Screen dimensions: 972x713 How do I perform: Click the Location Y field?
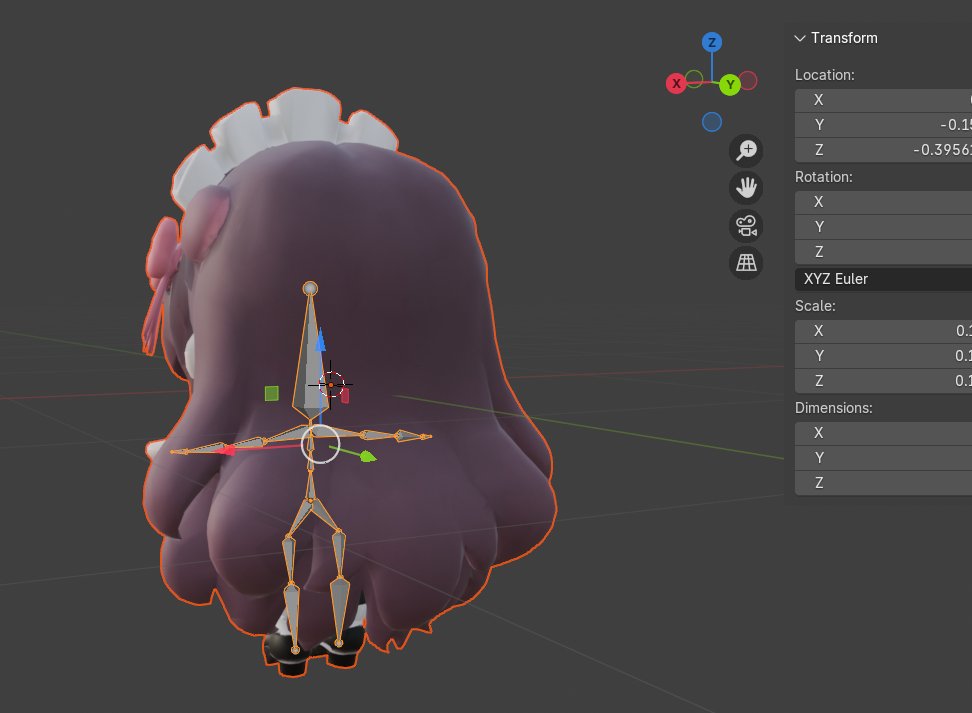(883, 125)
